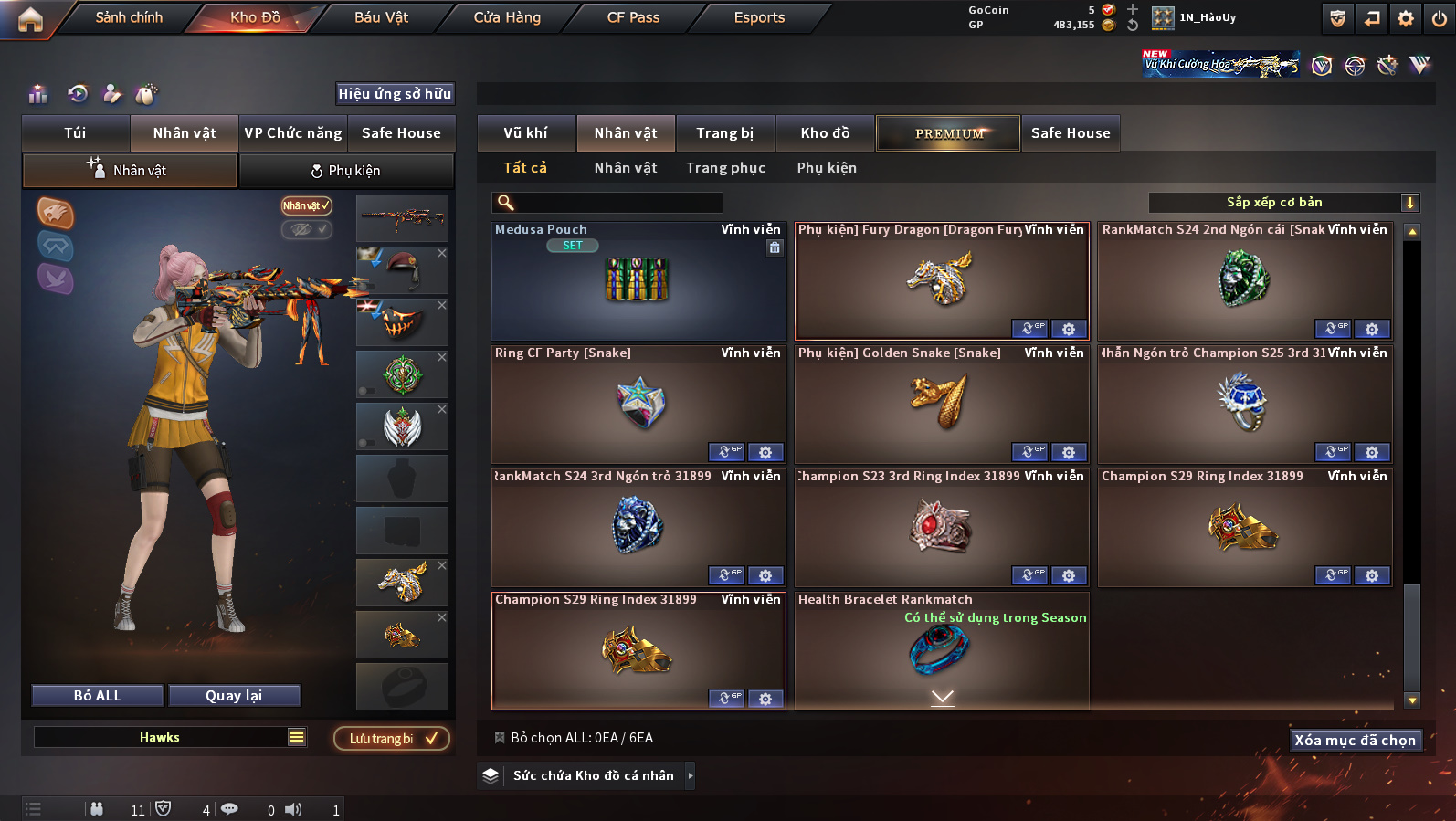Switch to the PREMIUM tab
The width and height of the screenshot is (1456, 821).
point(948,133)
